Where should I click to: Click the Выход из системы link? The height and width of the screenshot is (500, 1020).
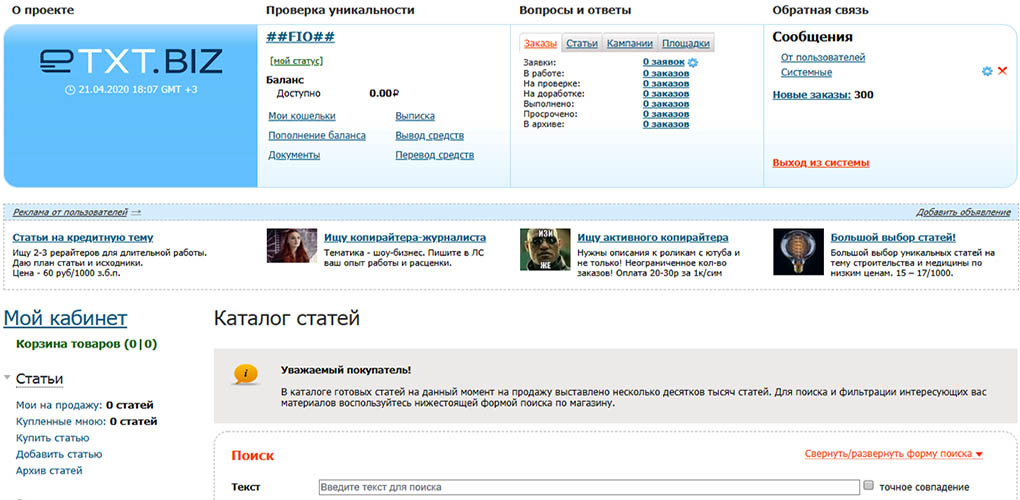click(821, 163)
